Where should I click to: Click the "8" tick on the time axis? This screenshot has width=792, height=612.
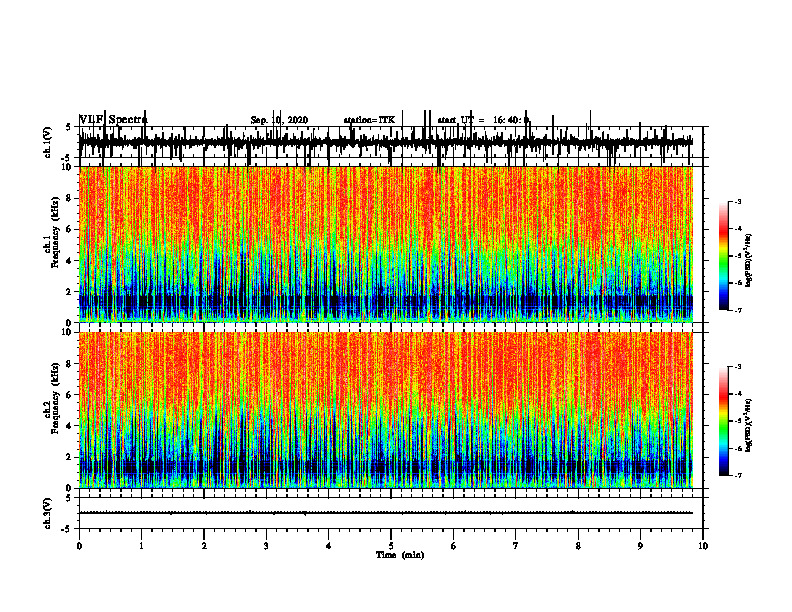click(578, 546)
